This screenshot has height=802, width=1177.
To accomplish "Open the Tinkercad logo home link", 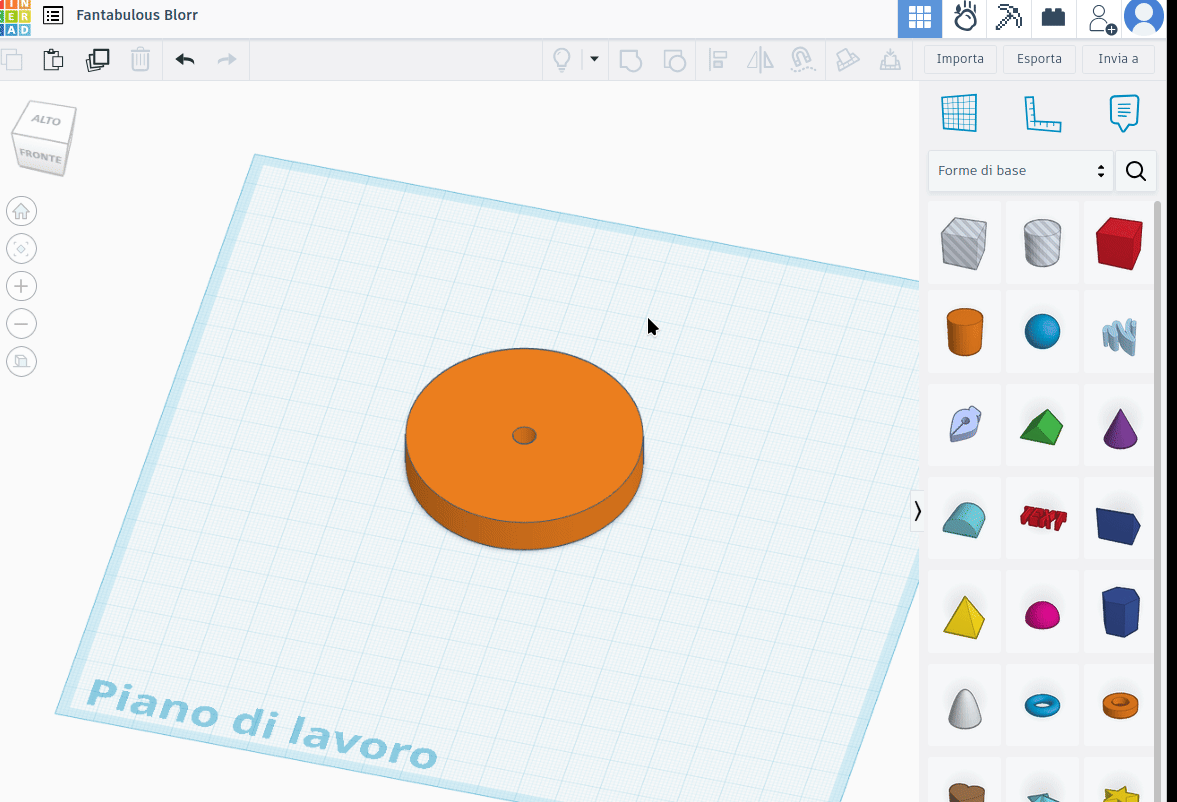I will point(15,17).
